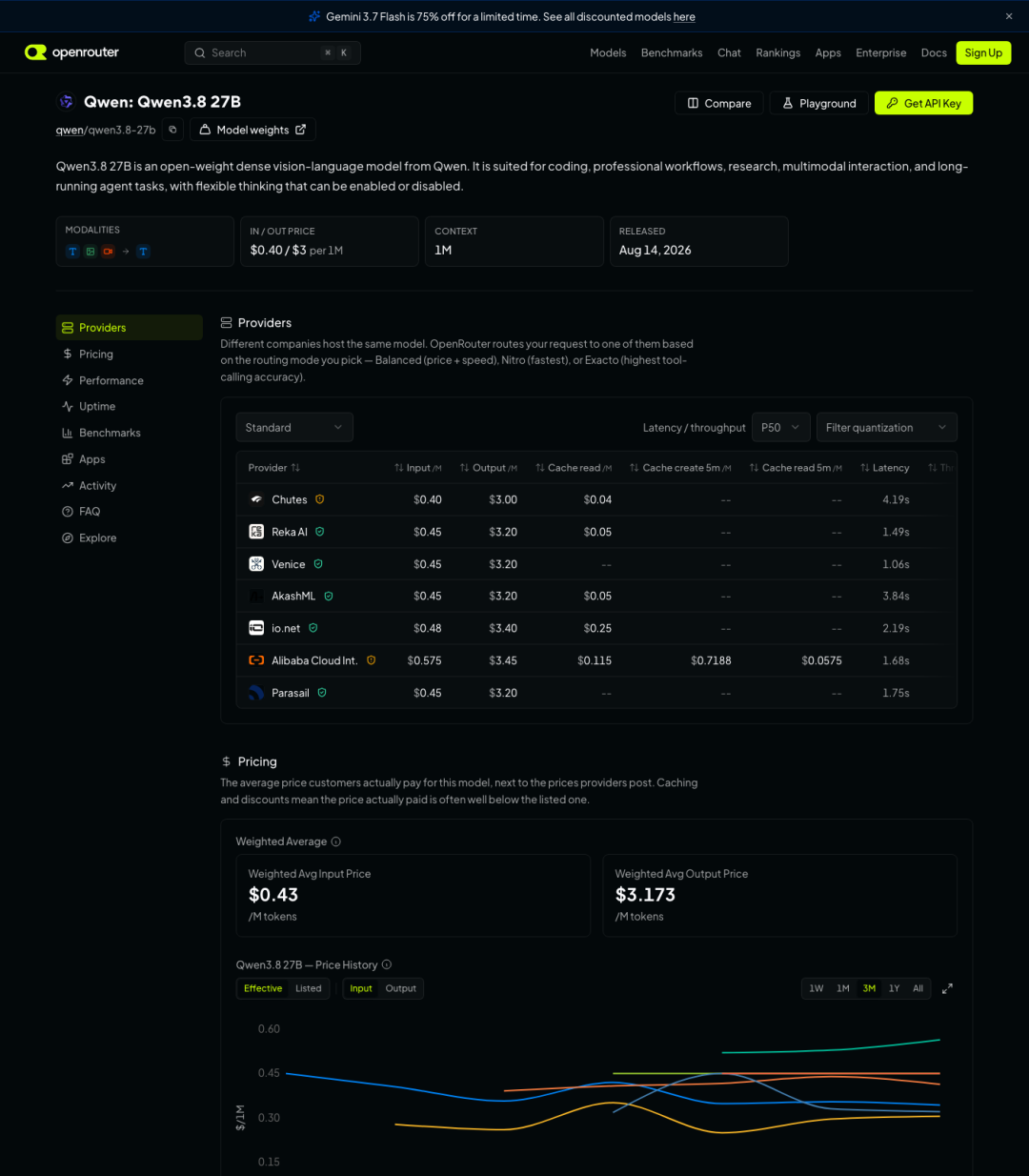Sort table by Output price column
Viewport: 1029px width, 1176px height.
click(488, 468)
